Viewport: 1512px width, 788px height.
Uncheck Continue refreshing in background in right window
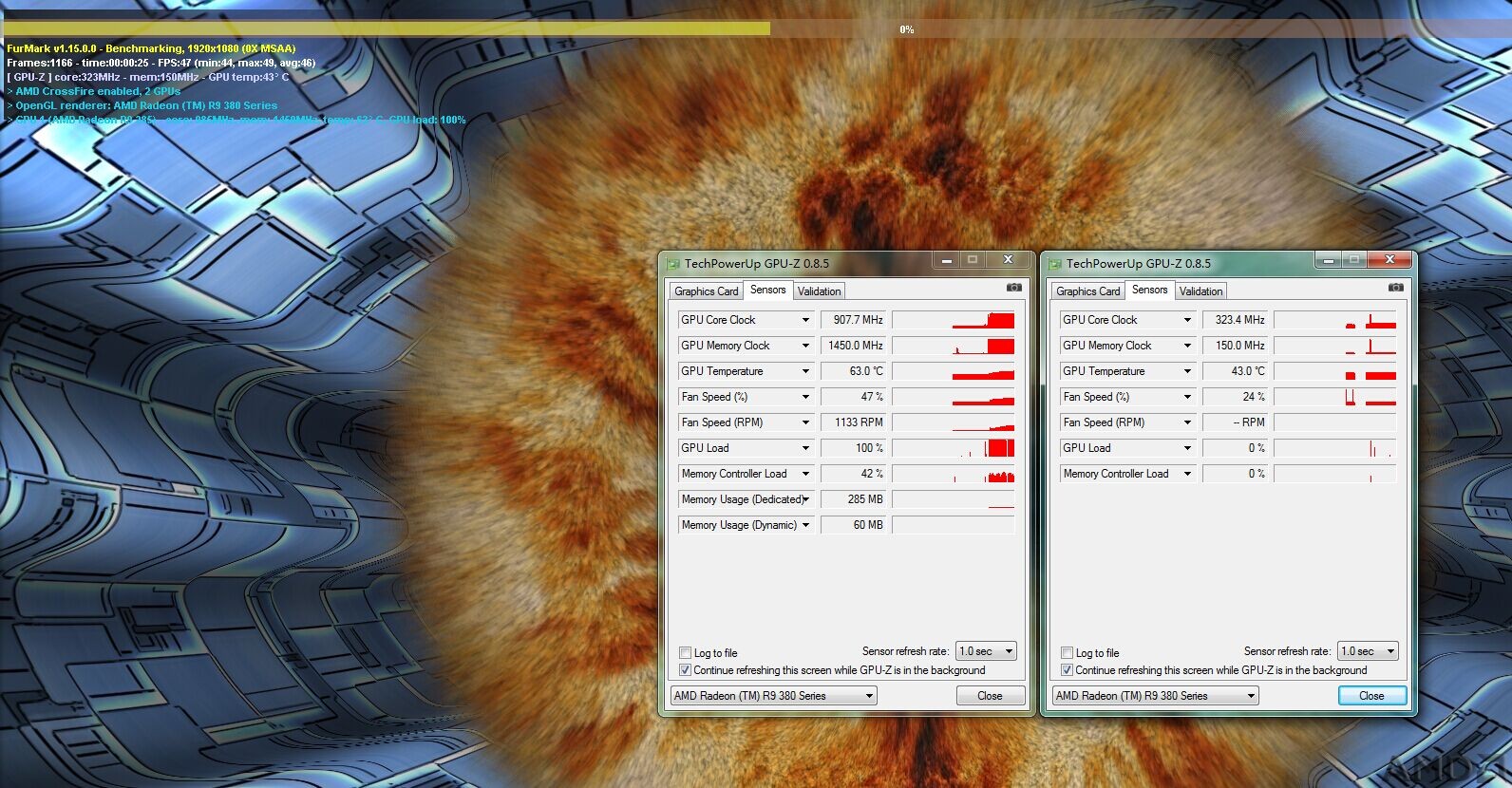1067,670
